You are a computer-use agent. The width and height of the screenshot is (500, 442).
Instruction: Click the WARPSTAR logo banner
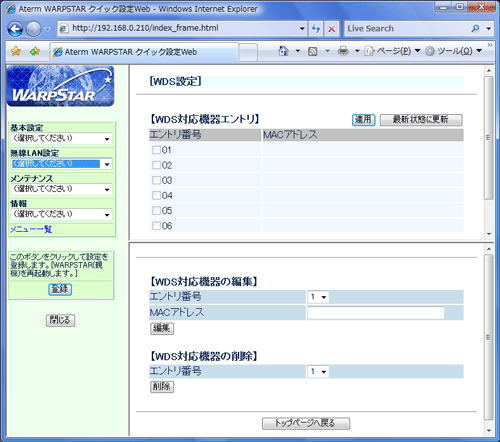click(60, 86)
